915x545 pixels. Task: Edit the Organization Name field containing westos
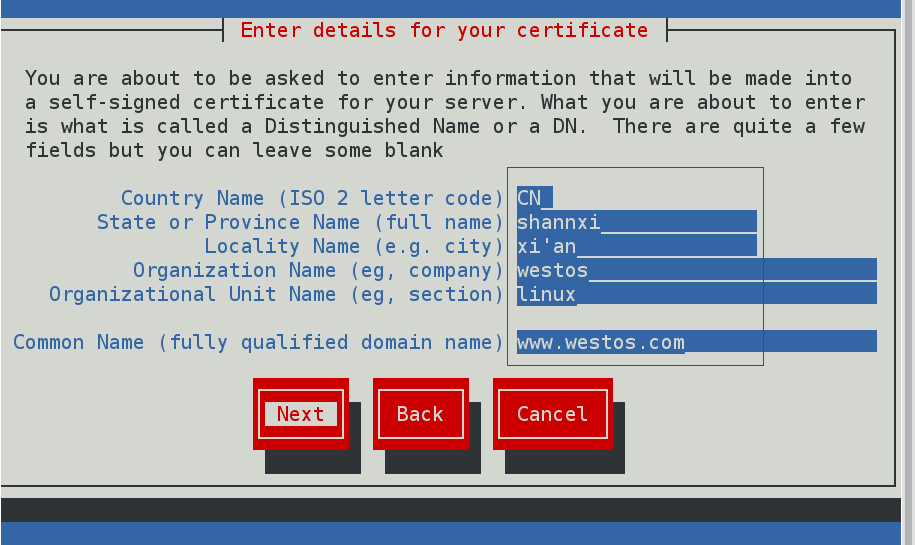pyautogui.click(x=697, y=270)
